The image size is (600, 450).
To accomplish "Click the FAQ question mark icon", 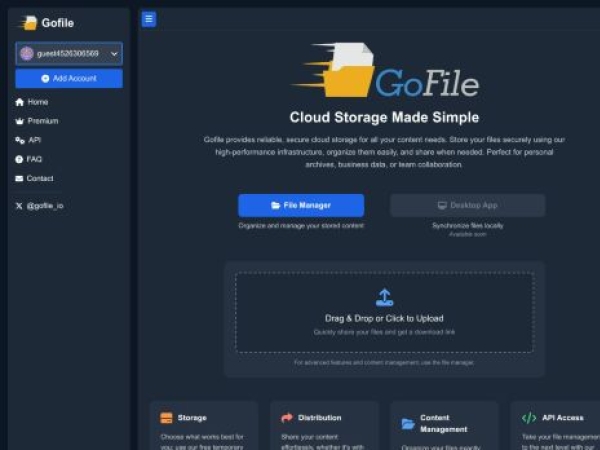I will 19,160.
